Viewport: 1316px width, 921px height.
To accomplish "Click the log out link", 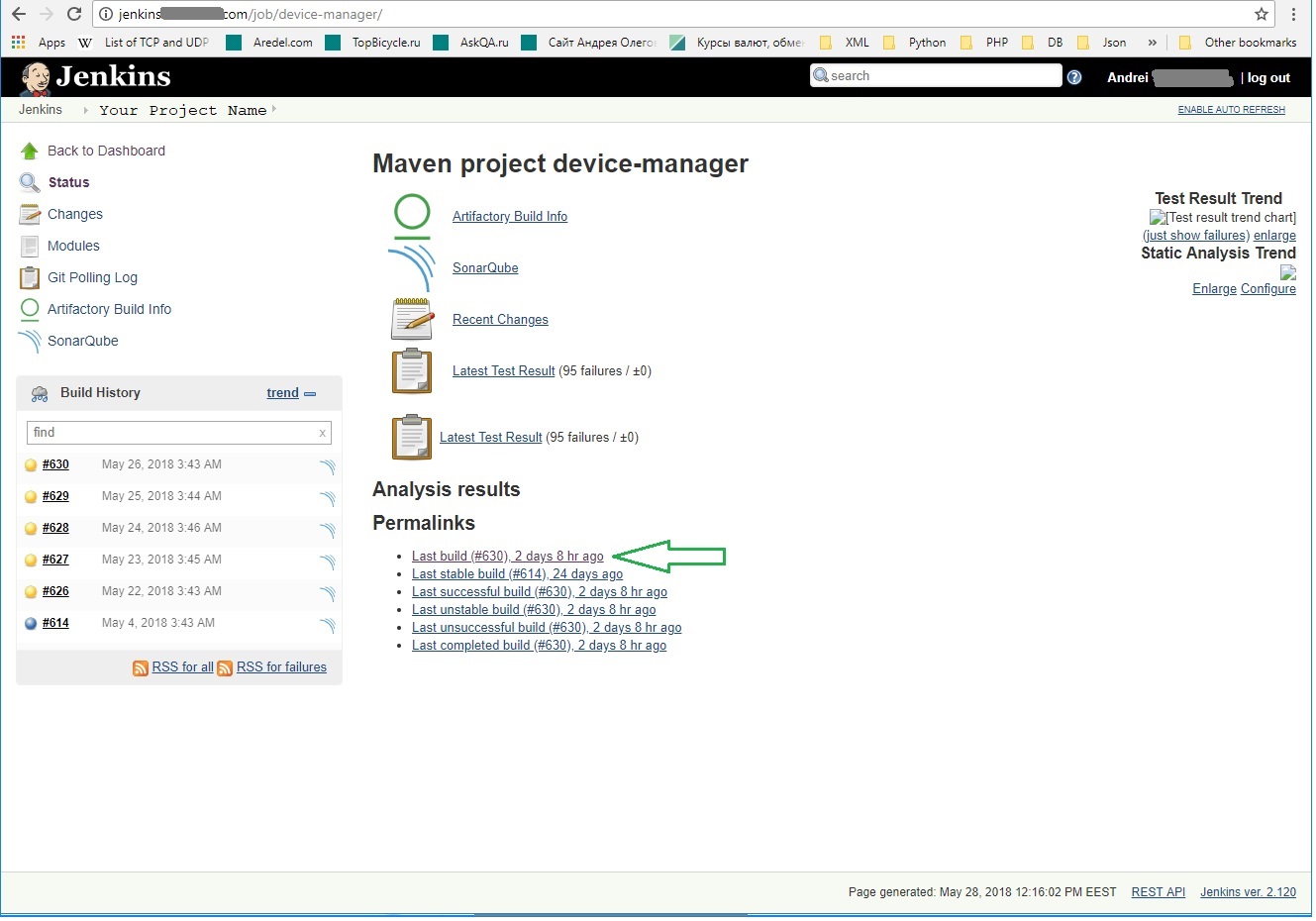I will (x=1268, y=78).
